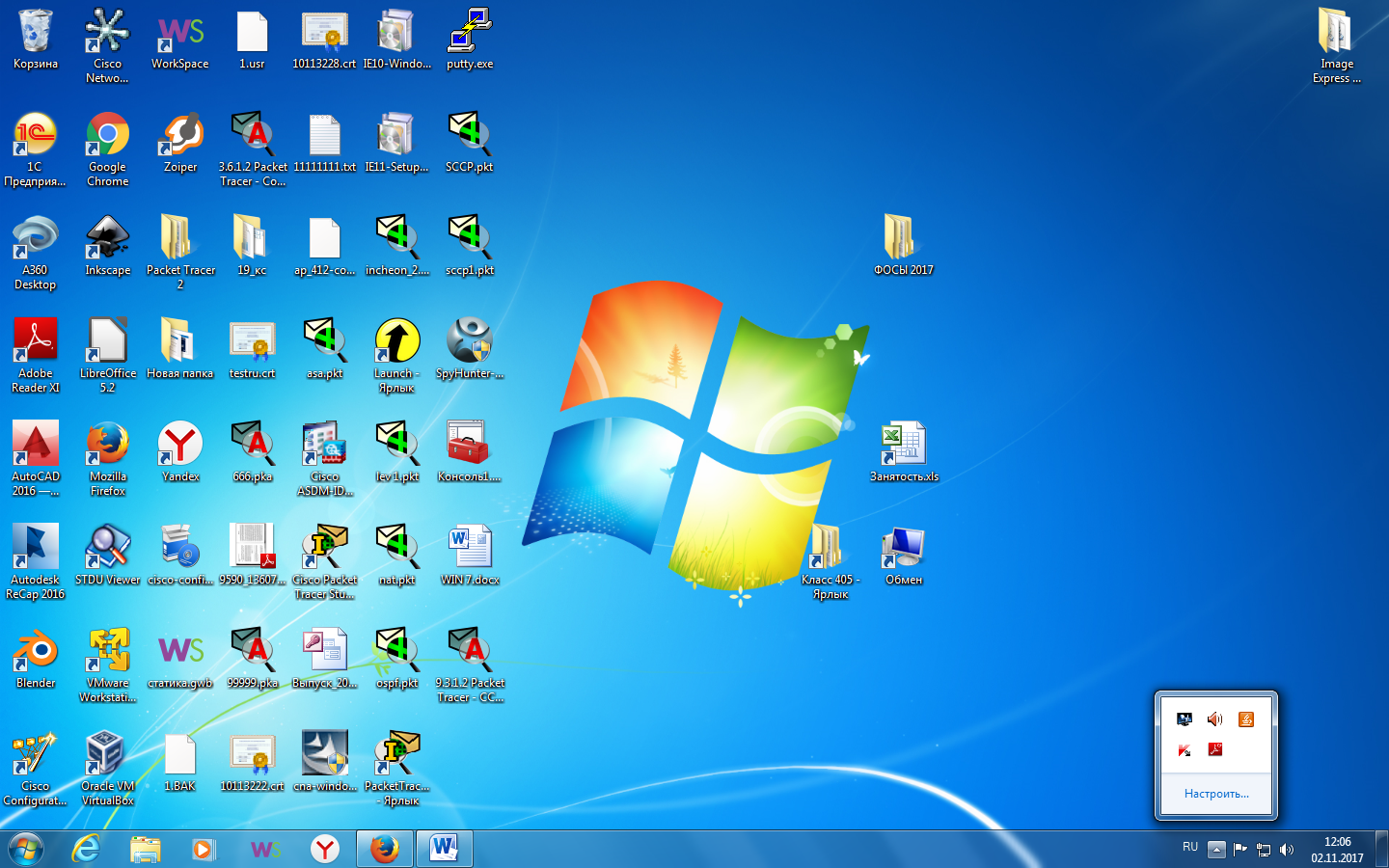The height and width of the screenshot is (868, 1389).
Task: Select the Yandex browser desktop shortcut
Action: tap(180, 452)
